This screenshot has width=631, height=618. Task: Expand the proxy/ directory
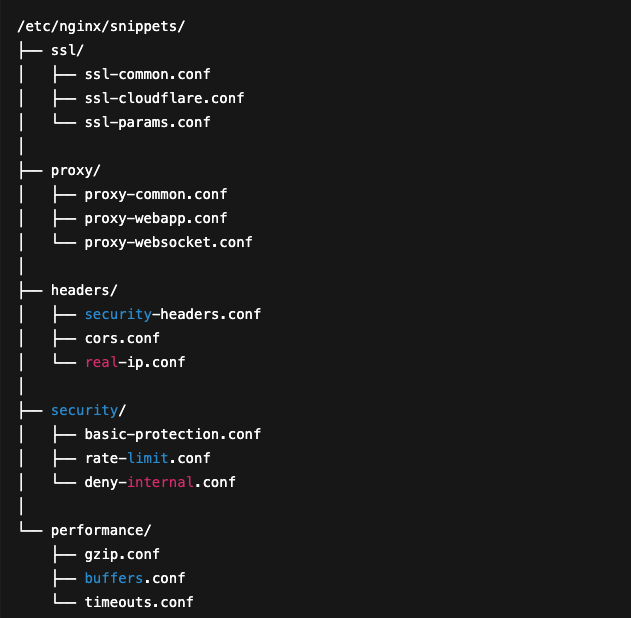76,170
